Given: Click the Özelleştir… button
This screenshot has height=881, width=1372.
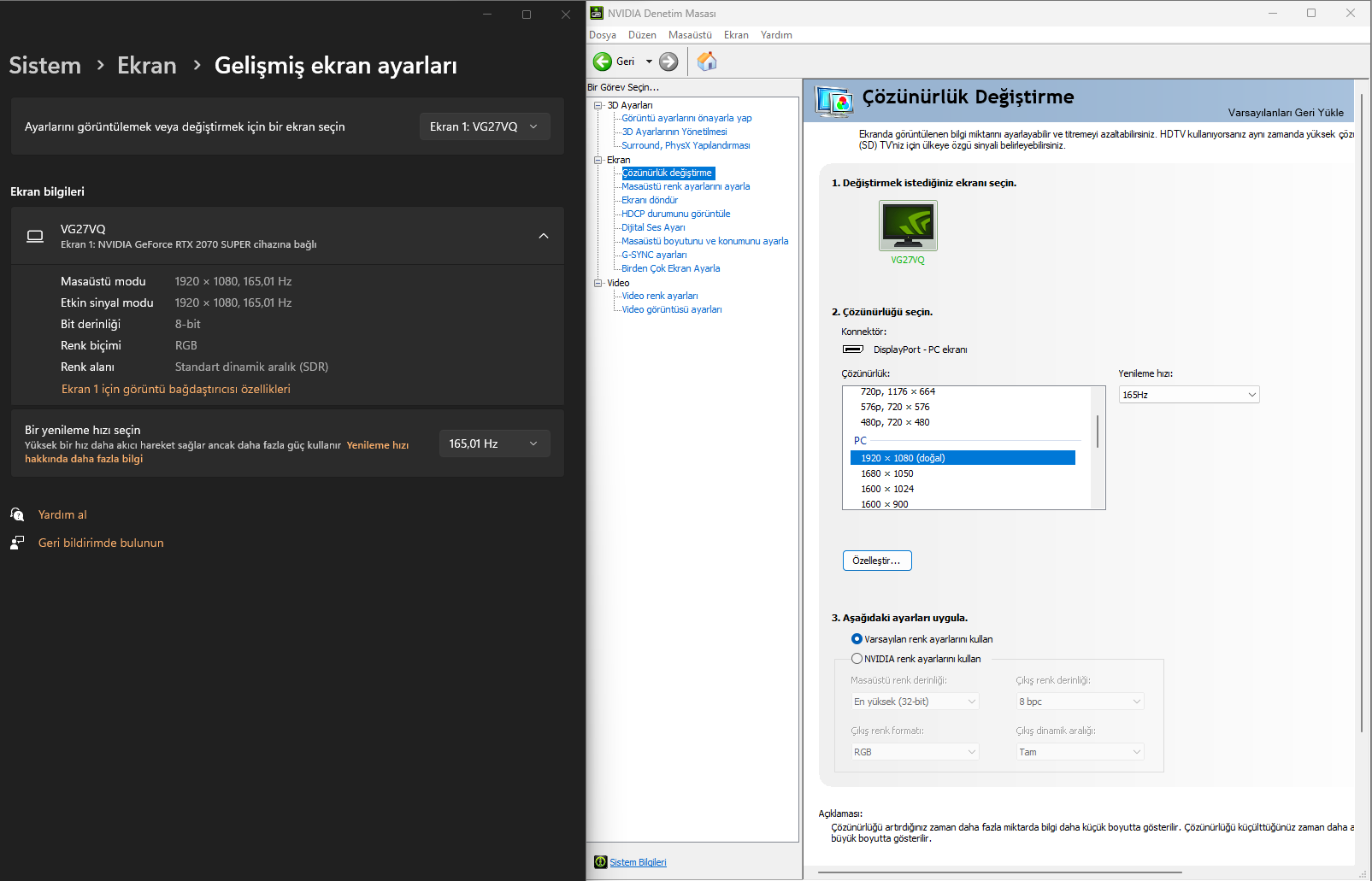Looking at the screenshot, I should coord(877,561).
